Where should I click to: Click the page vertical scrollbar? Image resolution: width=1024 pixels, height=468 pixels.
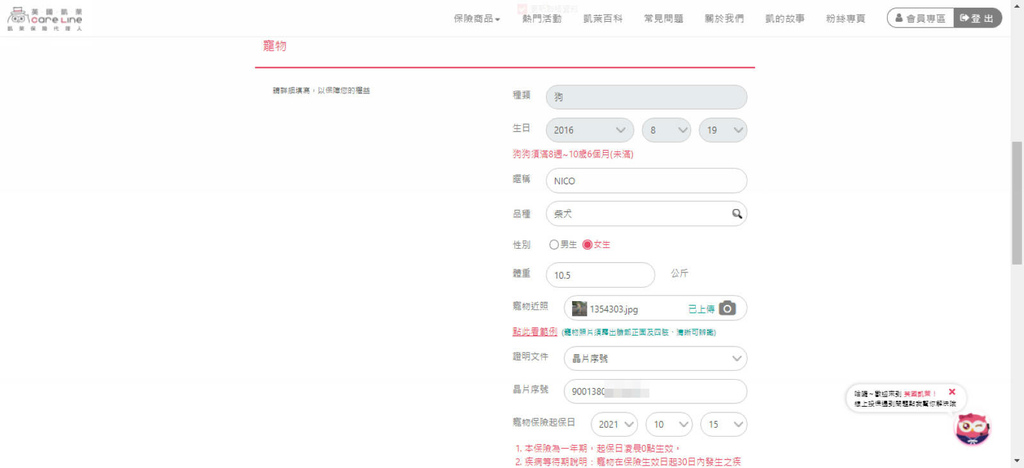(x=1017, y=202)
